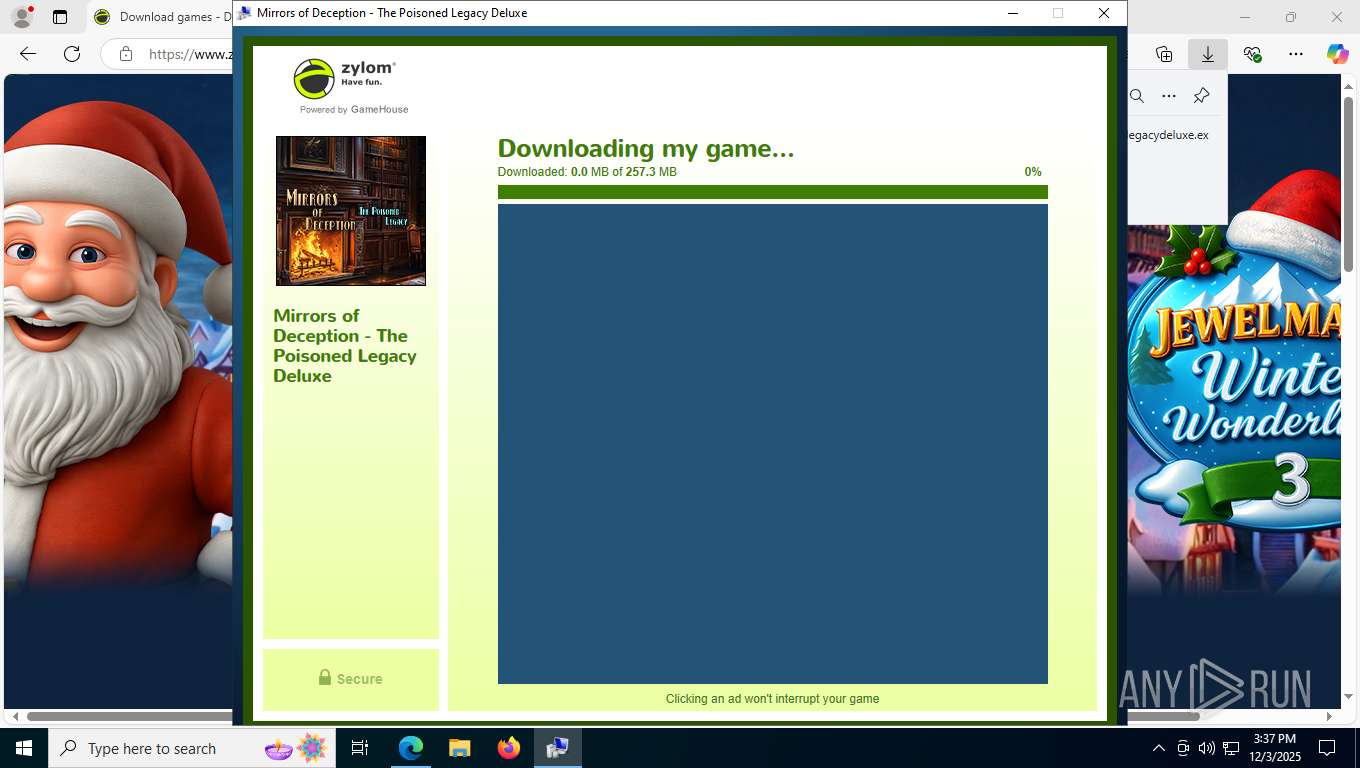Image resolution: width=1360 pixels, height=768 pixels.
Task: Search downloads with magnifier icon
Action: (x=1137, y=96)
